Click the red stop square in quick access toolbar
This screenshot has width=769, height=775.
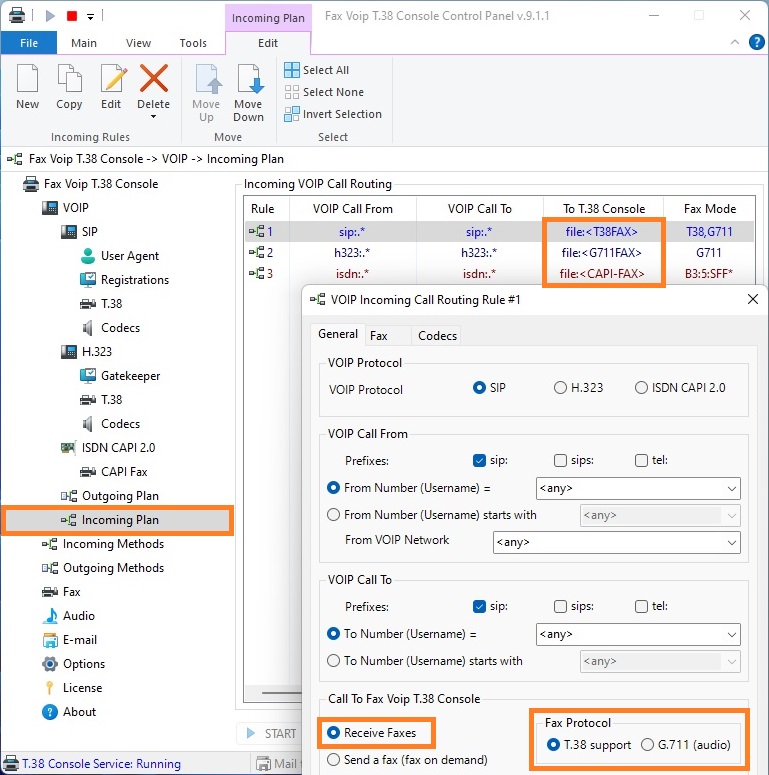point(72,16)
